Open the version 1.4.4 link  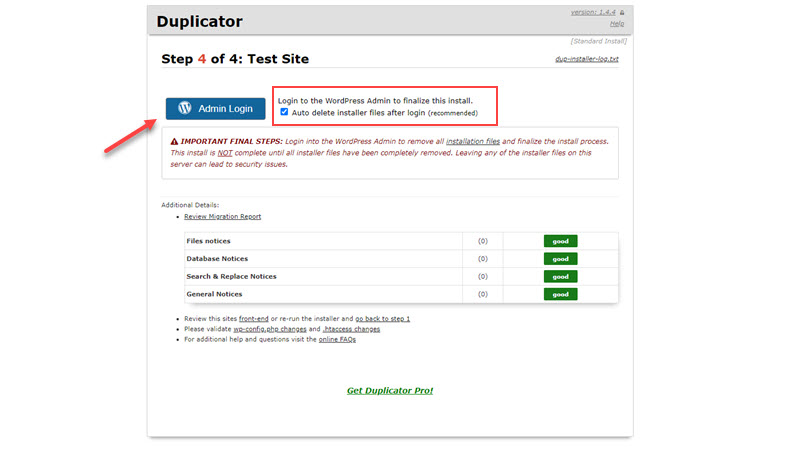pyautogui.click(x=593, y=12)
